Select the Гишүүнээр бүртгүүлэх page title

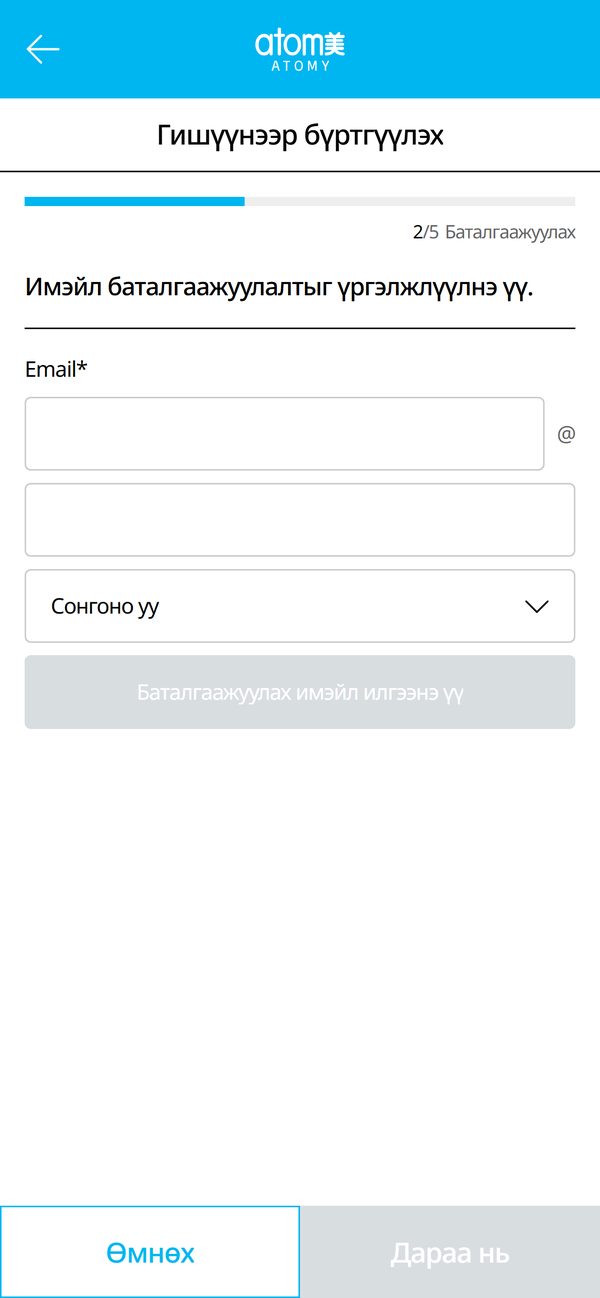(300, 136)
